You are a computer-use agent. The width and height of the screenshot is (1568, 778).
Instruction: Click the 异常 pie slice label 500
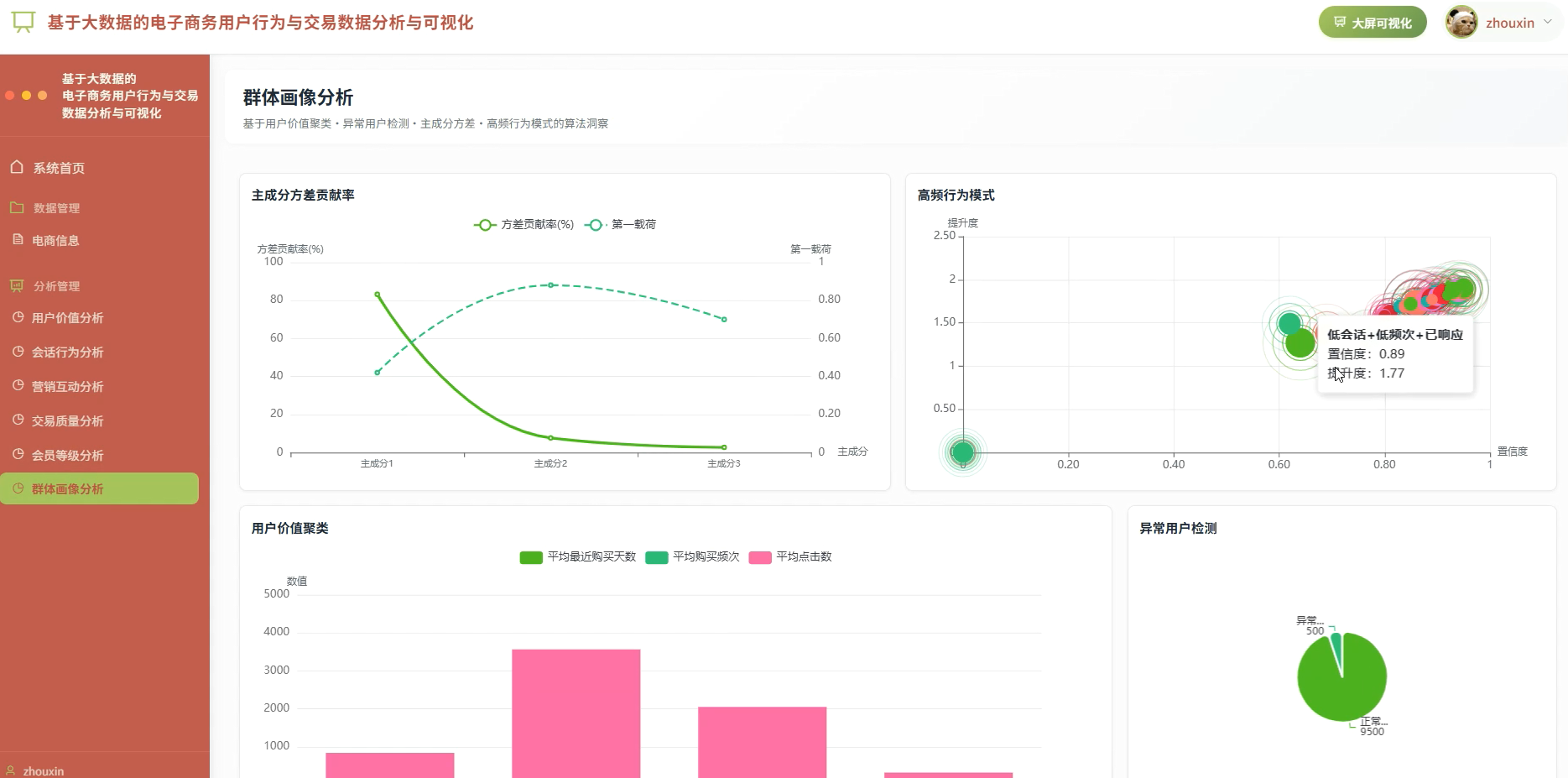pos(1315,631)
